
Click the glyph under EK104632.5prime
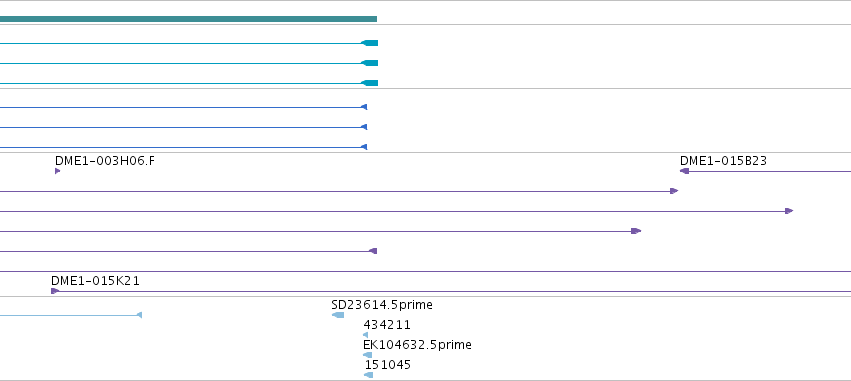coord(367,355)
